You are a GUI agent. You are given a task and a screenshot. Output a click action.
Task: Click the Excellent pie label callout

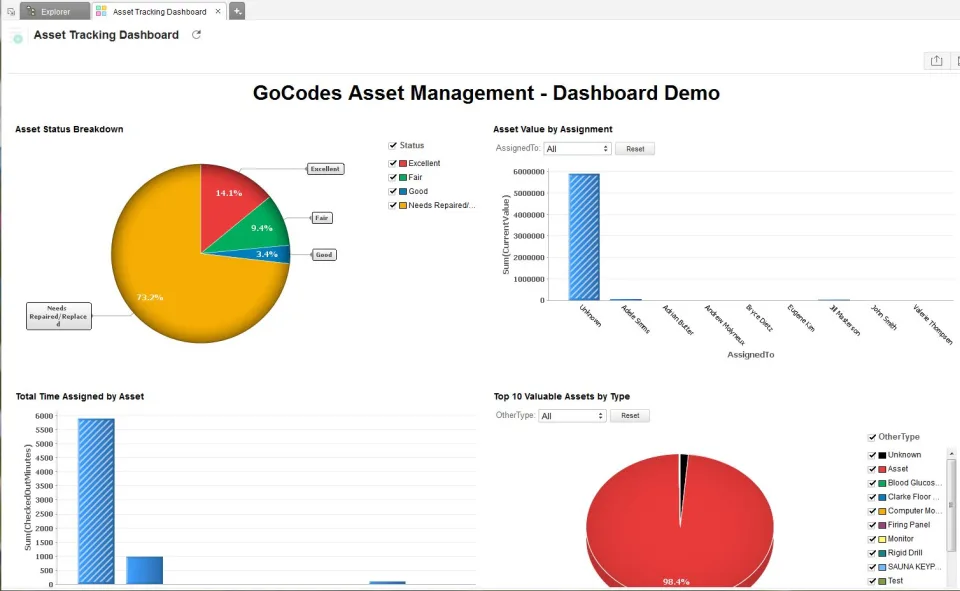coord(325,169)
